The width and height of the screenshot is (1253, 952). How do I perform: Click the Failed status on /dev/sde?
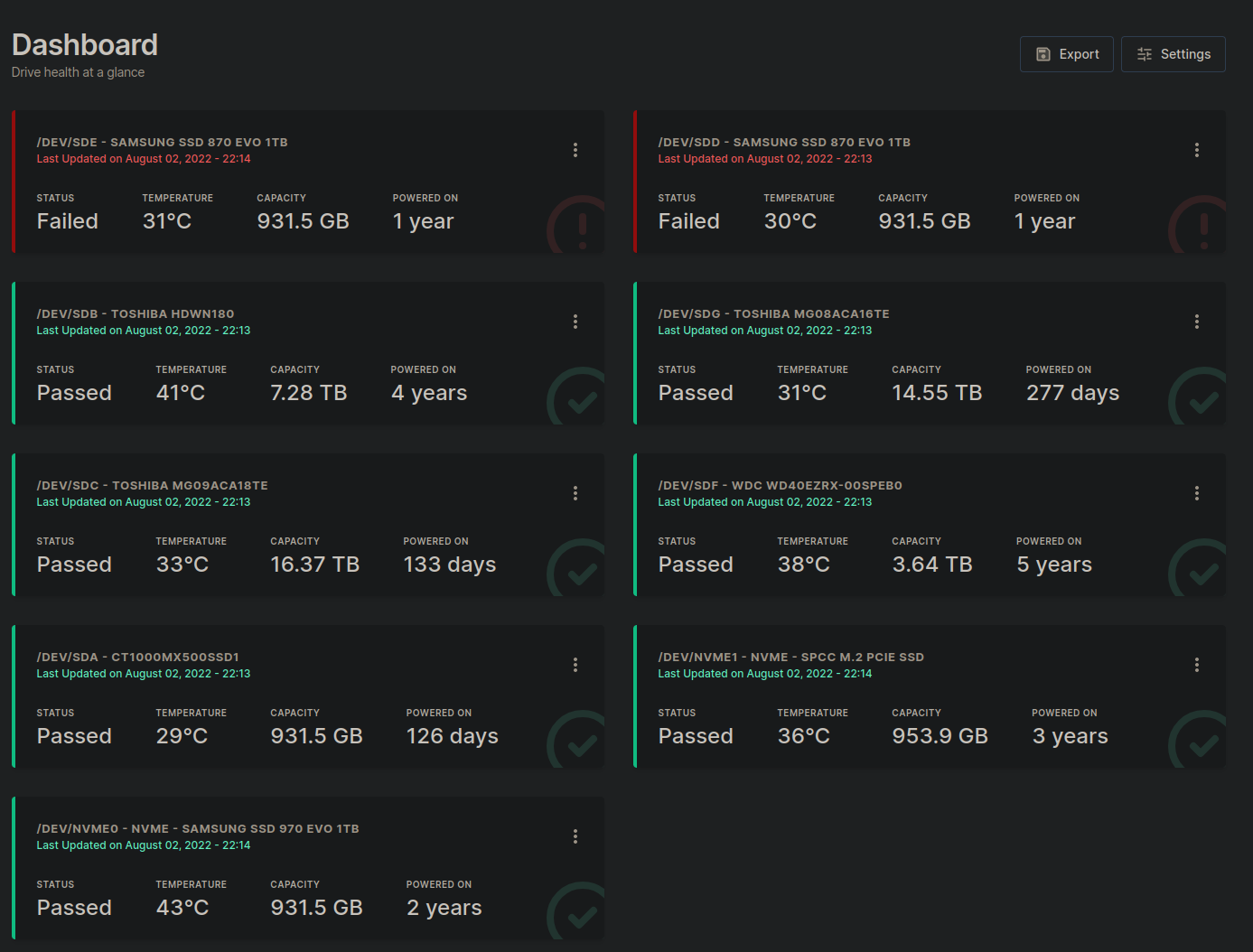pyautogui.click(x=67, y=221)
